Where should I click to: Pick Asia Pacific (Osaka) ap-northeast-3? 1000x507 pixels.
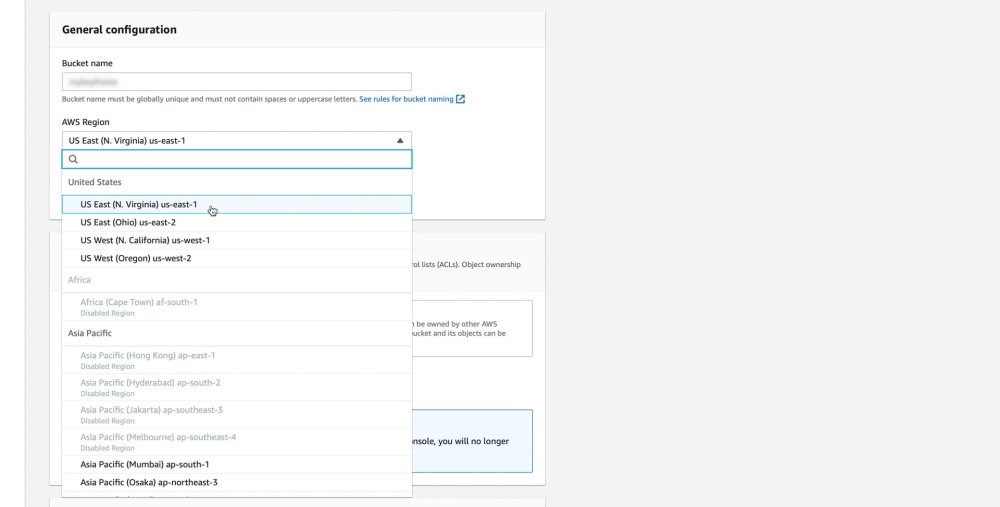[237, 482]
